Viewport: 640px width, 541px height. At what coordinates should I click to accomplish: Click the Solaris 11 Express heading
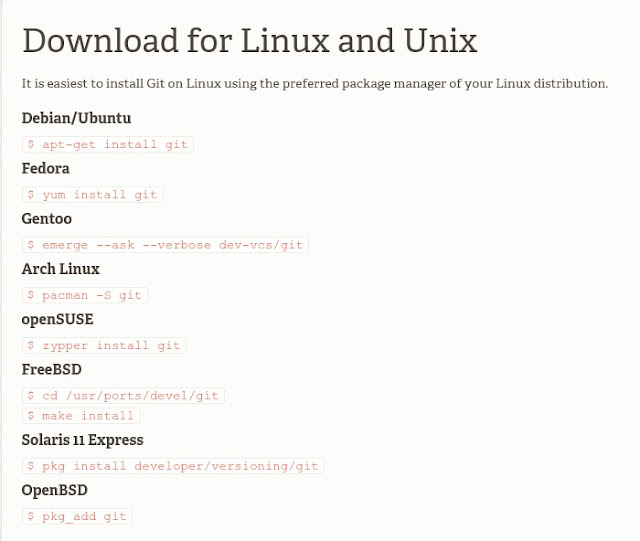tap(82, 440)
